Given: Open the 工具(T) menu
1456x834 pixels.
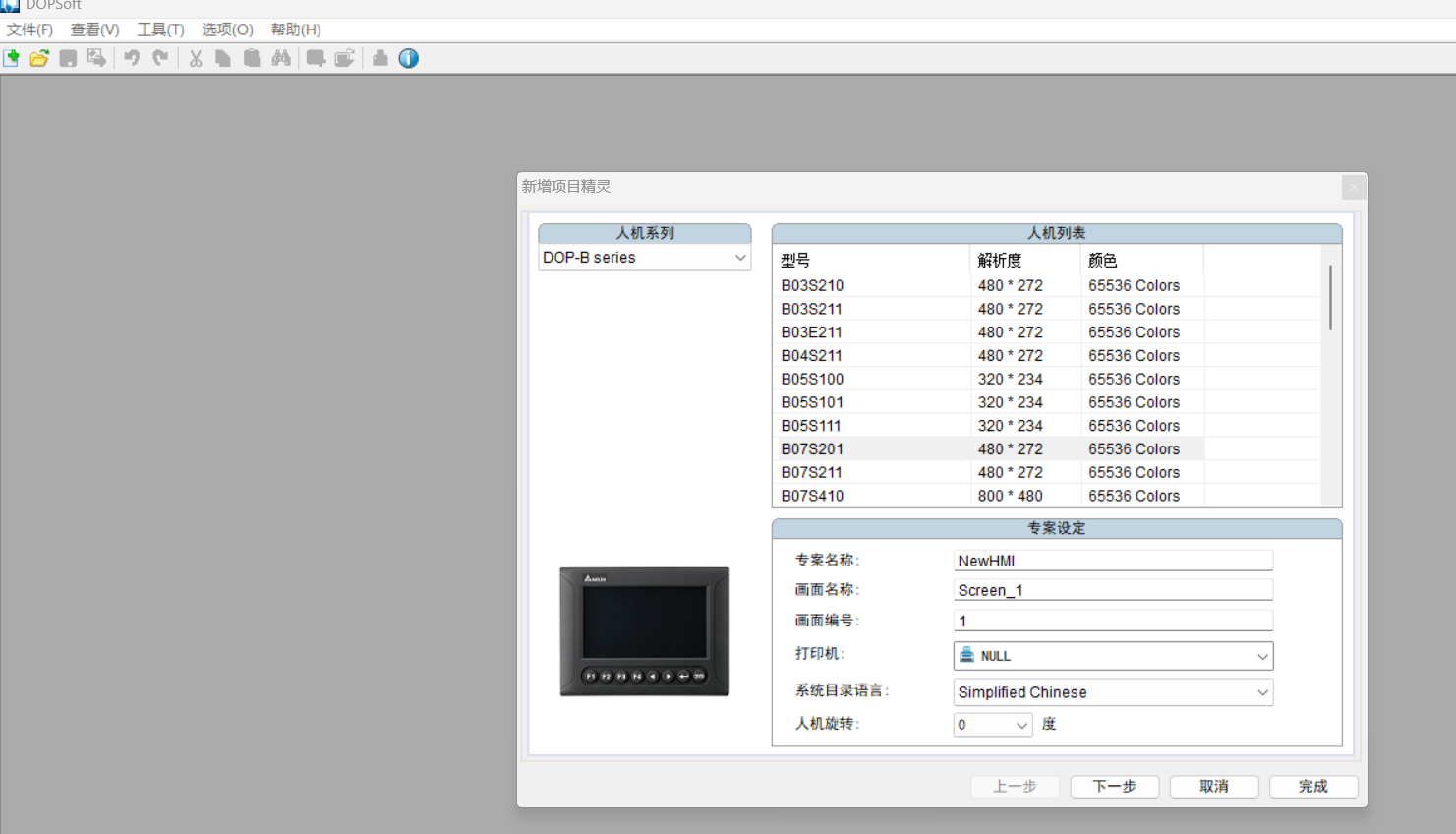Looking at the screenshot, I should click(x=160, y=30).
